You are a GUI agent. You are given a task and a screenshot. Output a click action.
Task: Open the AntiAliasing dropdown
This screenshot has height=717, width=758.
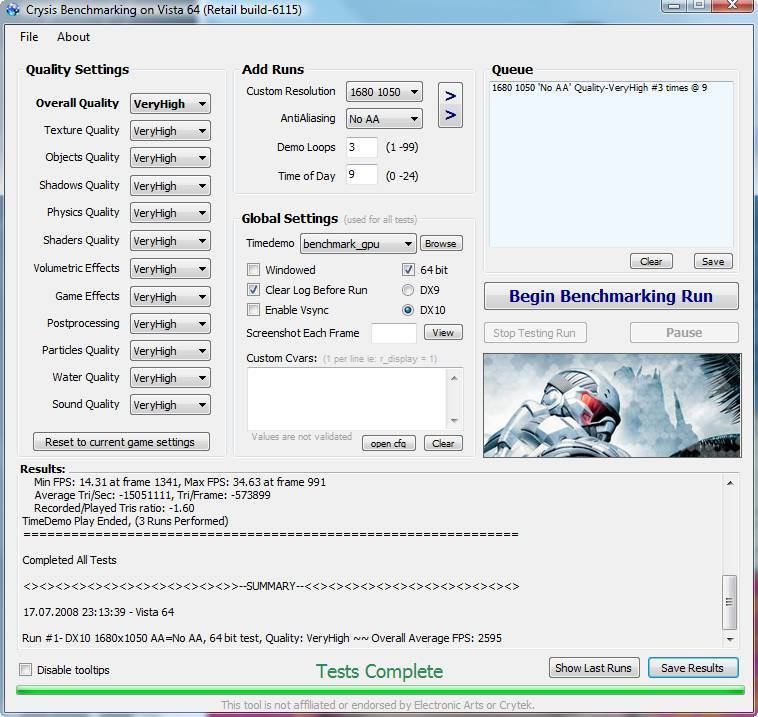pyautogui.click(x=384, y=119)
